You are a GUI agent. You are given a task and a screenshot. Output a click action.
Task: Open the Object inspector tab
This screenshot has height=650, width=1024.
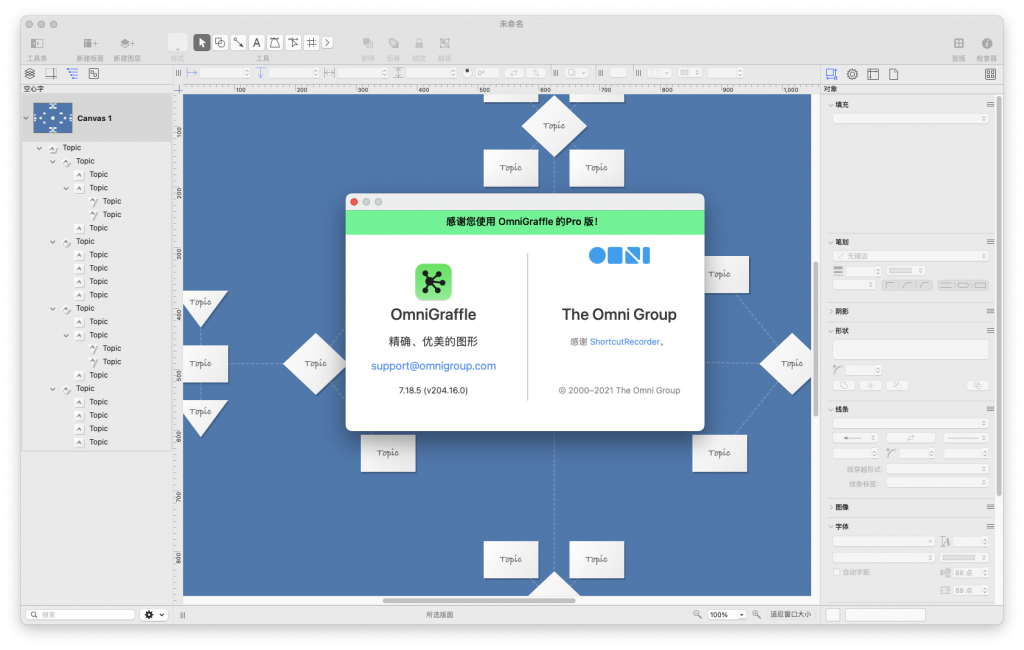coord(831,74)
